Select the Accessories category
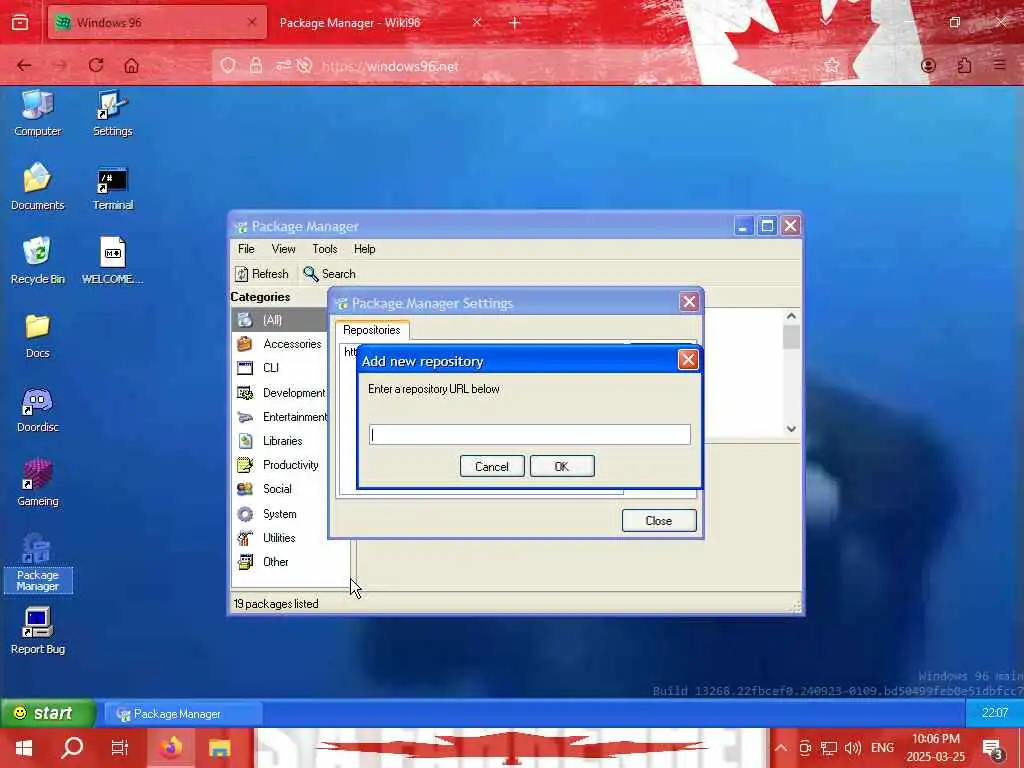 (280, 344)
